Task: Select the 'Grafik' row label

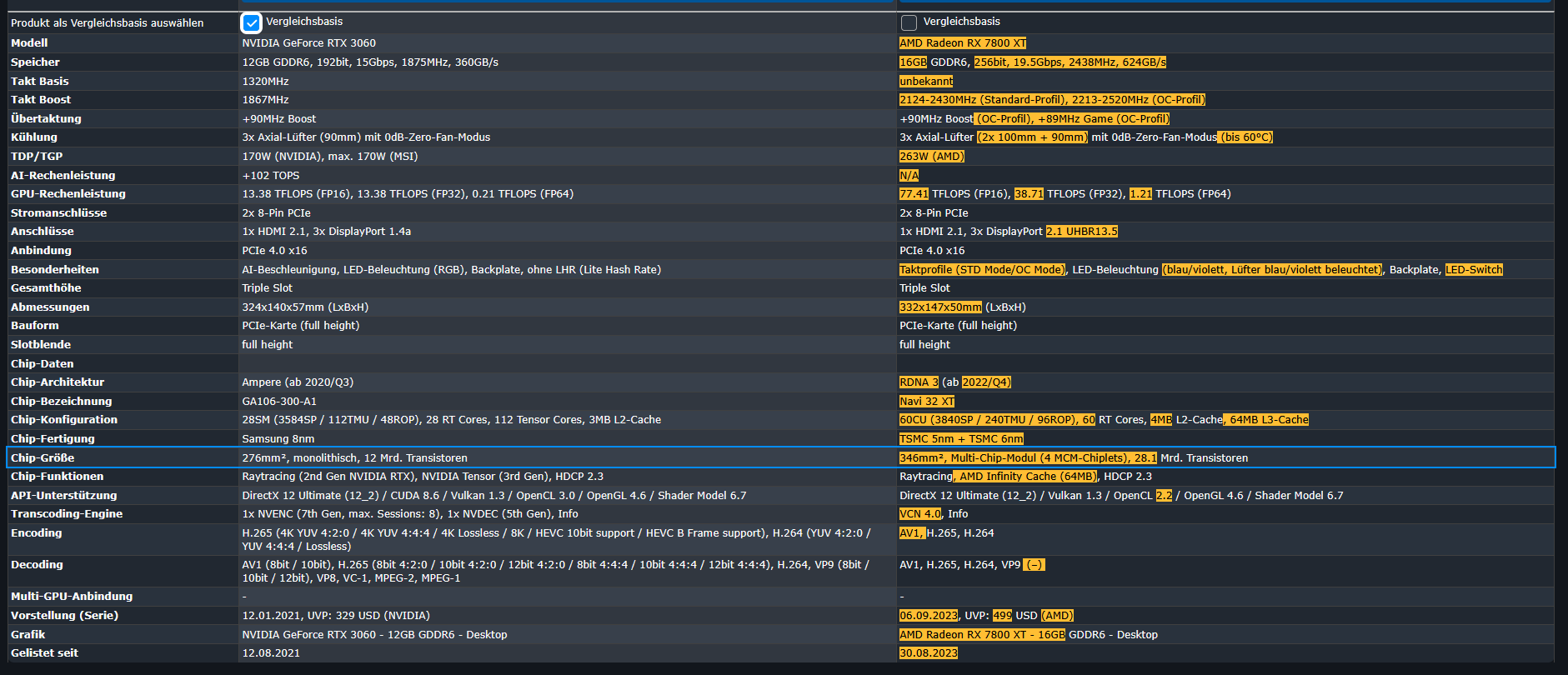Action: 28,635
